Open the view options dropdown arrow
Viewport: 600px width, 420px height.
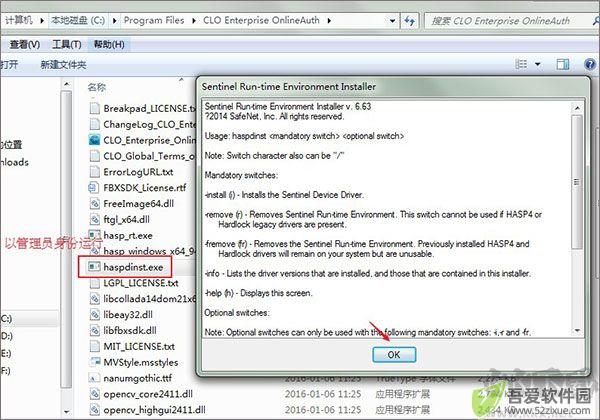tap(538, 64)
